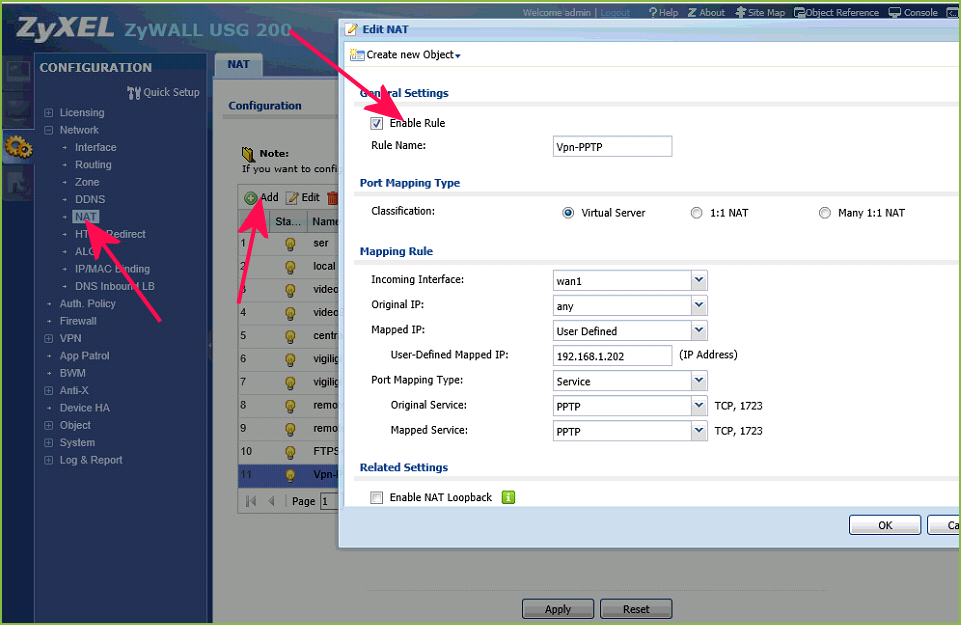Screen dimensions: 961x625
Task: Click the Reset button
Action: pyautogui.click(x=636, y=609)
